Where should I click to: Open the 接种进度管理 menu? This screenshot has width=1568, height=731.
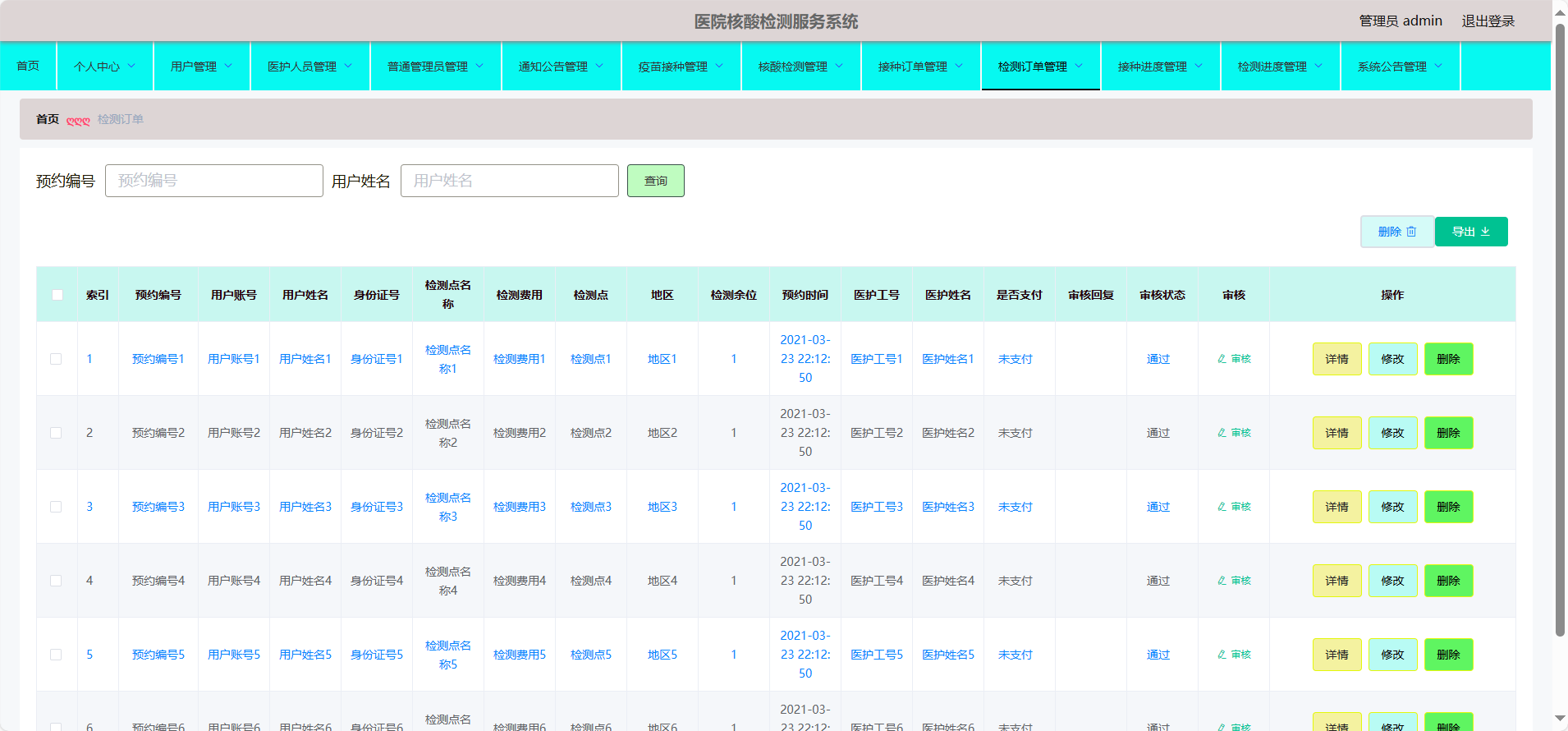point(1160,67)
